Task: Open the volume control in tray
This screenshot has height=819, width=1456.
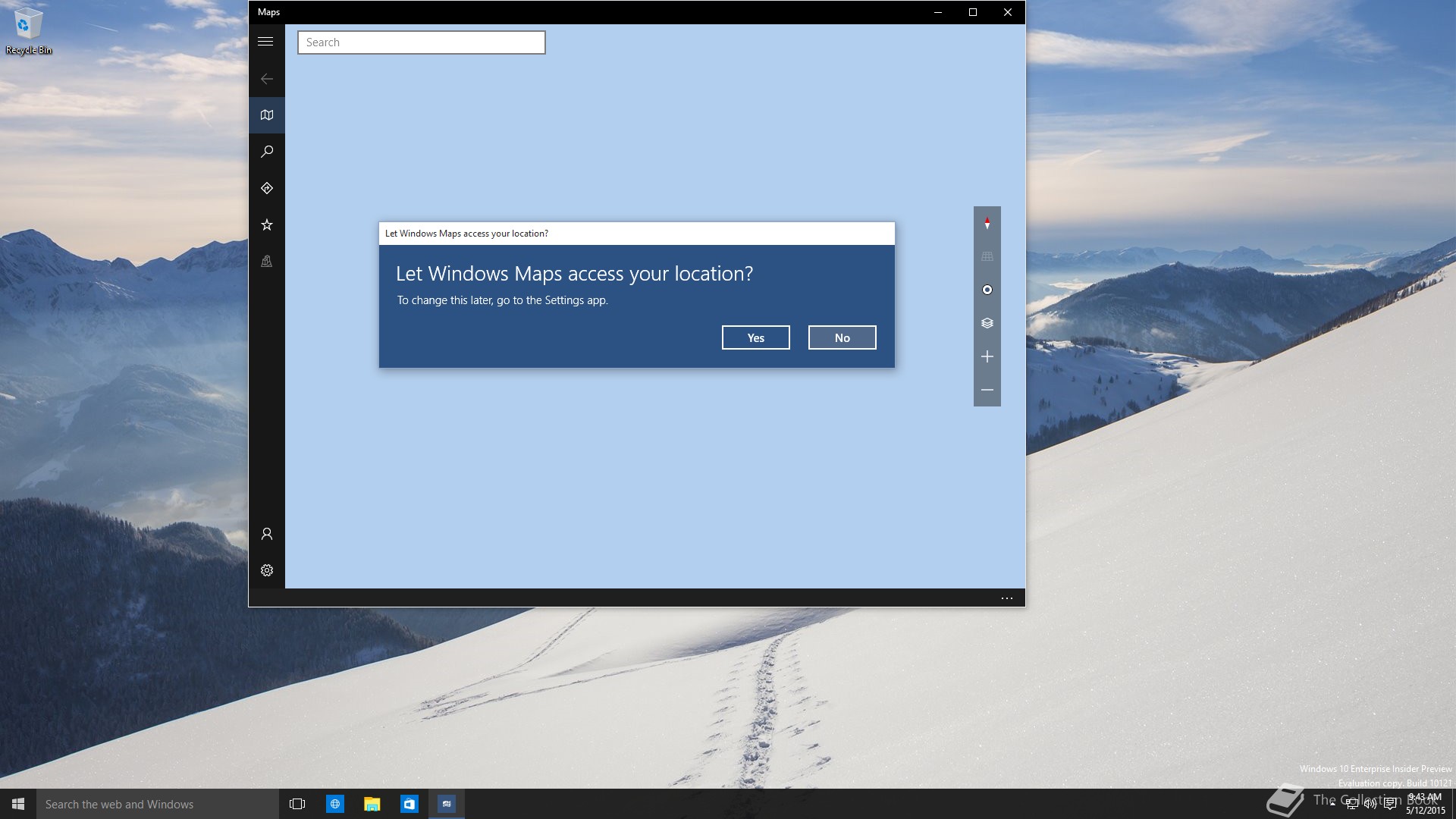Action: pos(1370,804)
